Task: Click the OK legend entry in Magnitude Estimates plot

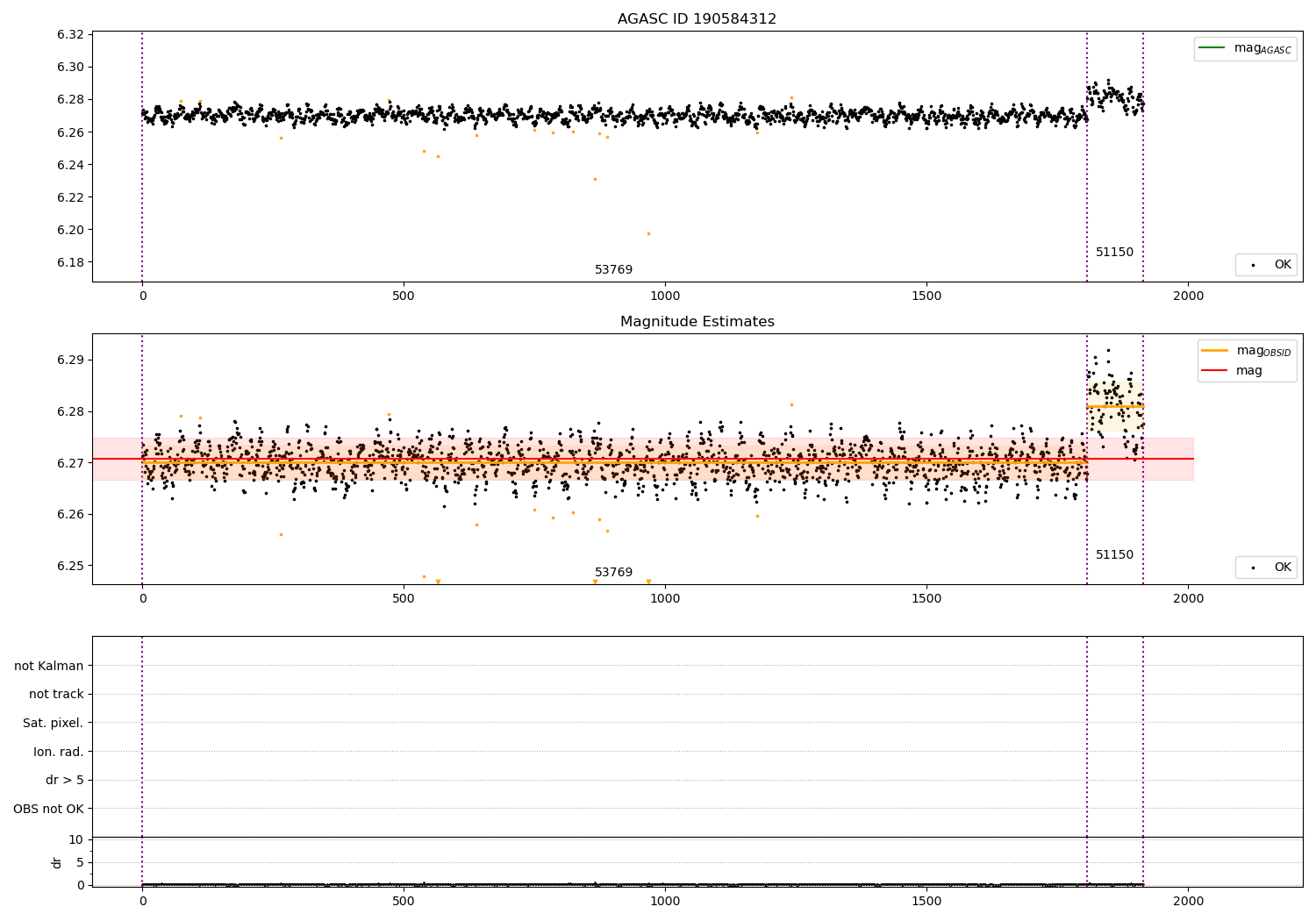Action: click(x=1266, y=568)
